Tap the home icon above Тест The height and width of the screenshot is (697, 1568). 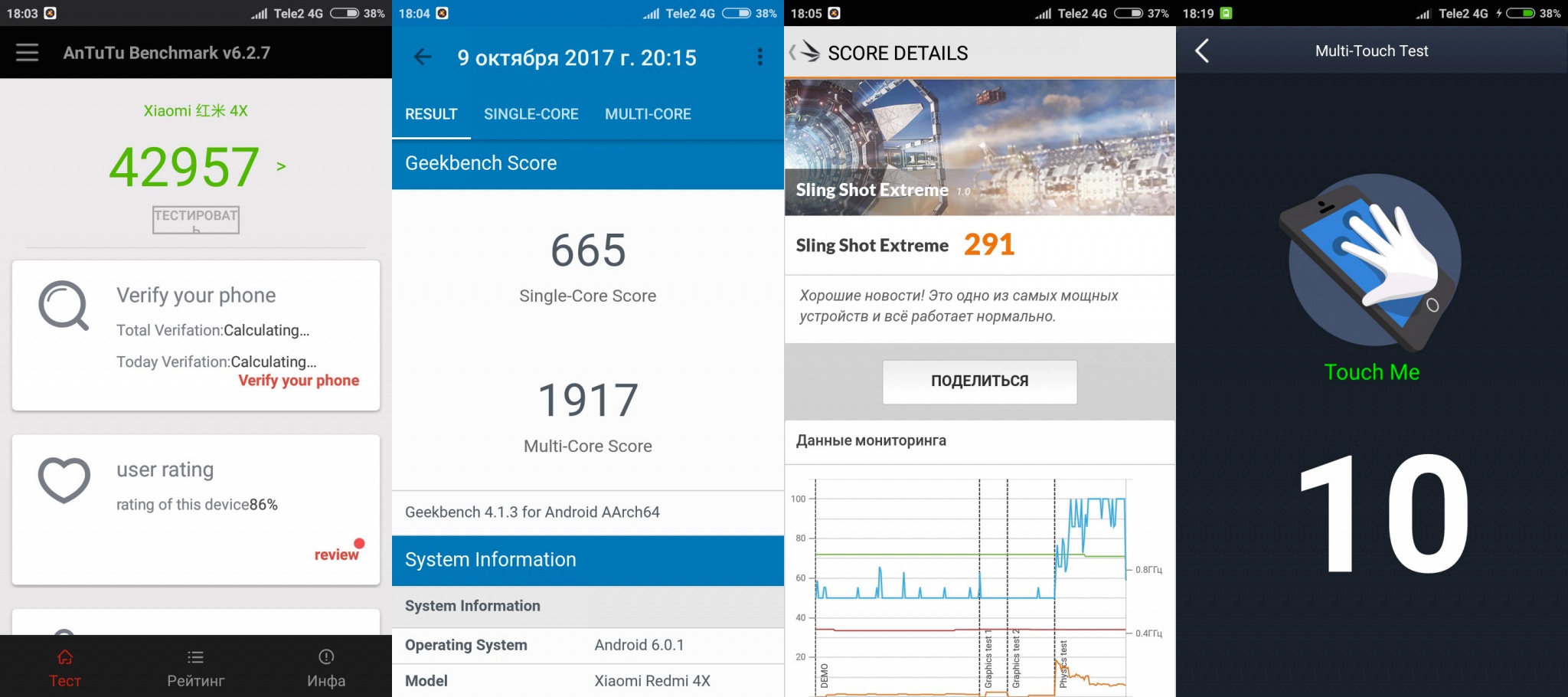click(65, 657)
